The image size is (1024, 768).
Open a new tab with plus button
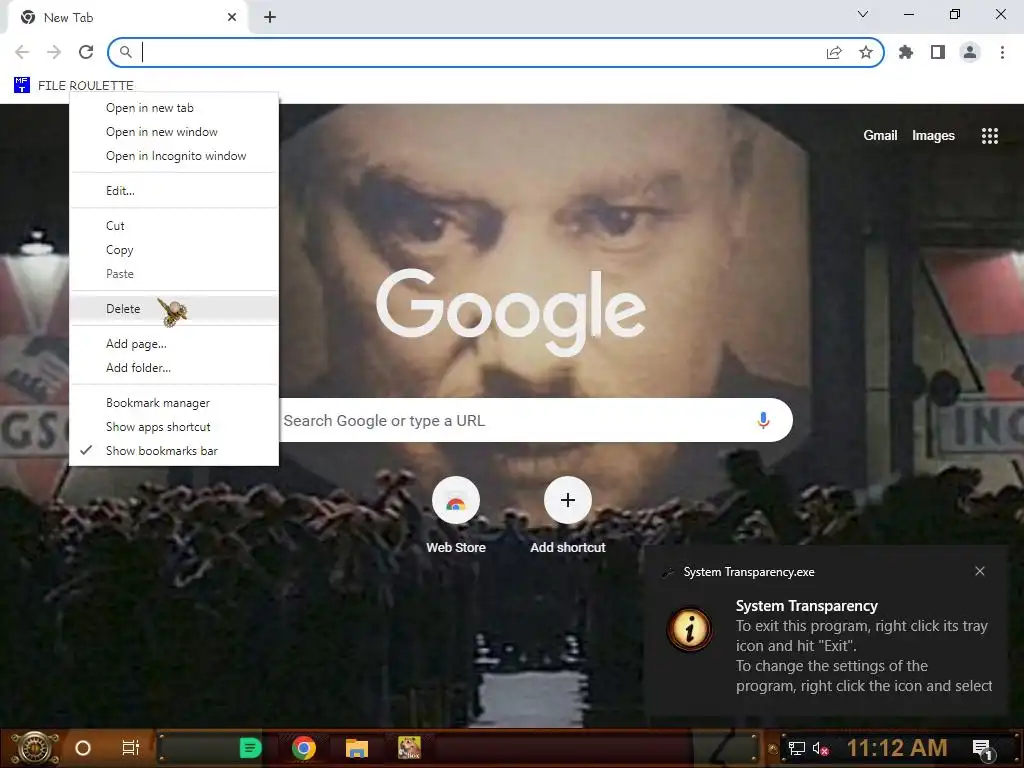270,18
